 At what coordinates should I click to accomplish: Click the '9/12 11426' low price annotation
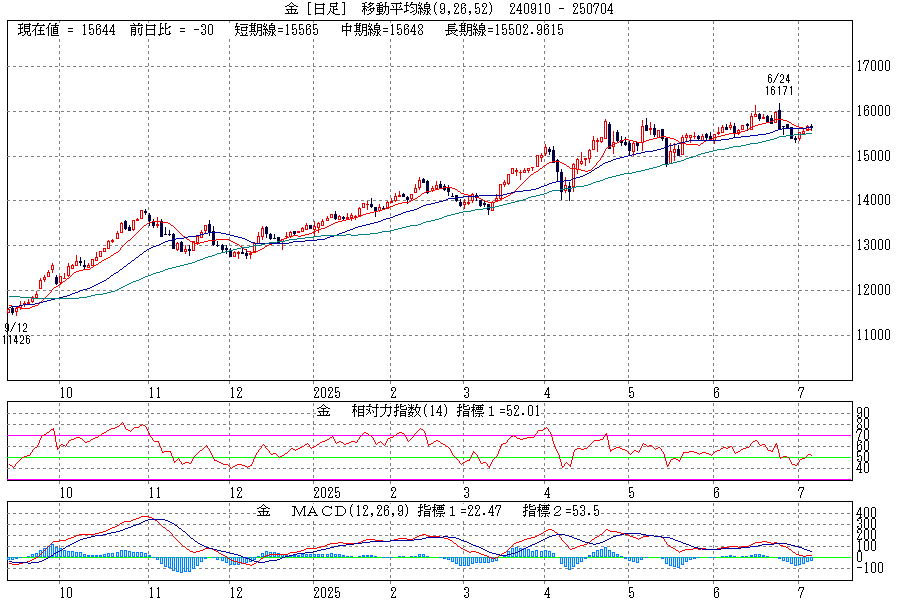[x=16, y=334]
